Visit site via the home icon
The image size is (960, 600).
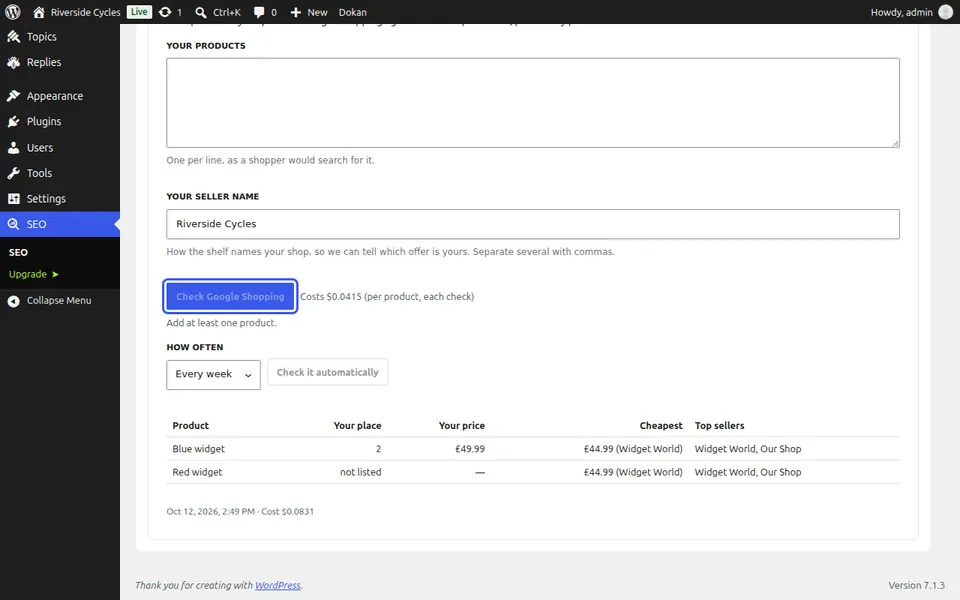tap(39, 12)
